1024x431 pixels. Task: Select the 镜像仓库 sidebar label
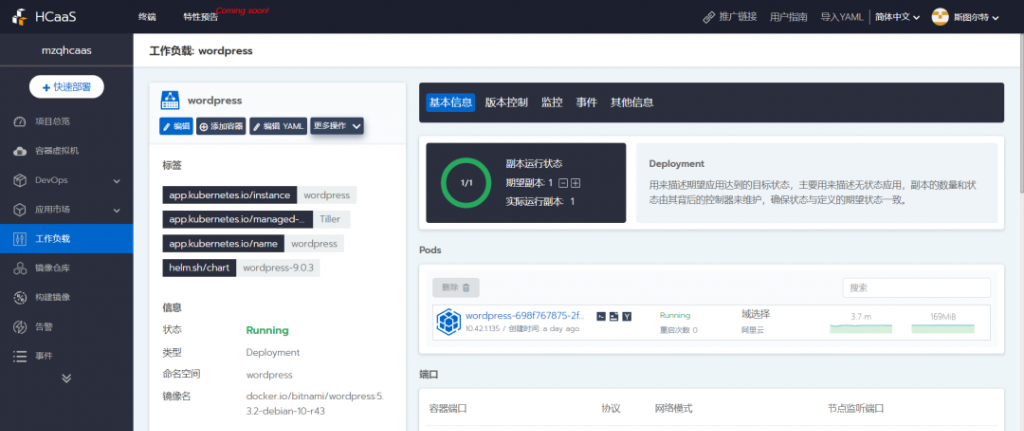[53, 268]
